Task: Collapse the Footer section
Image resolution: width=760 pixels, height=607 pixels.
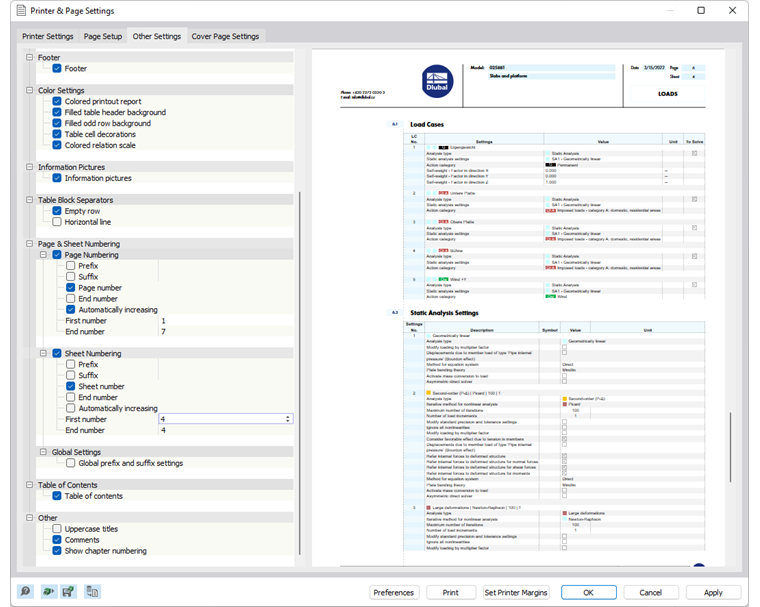Action: pyautogui.click(x=30, y=57)
